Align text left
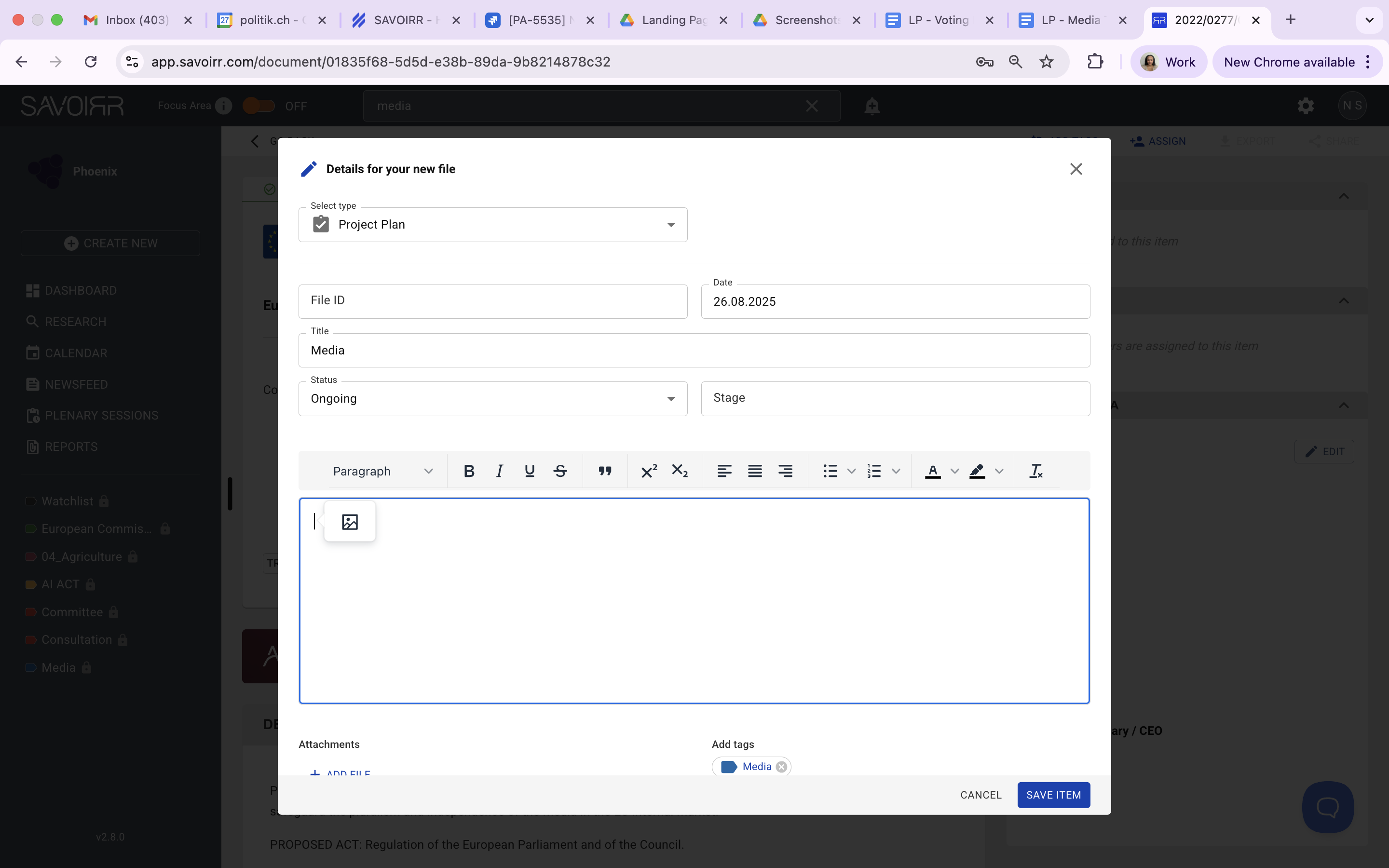 [x=724, y=471]
